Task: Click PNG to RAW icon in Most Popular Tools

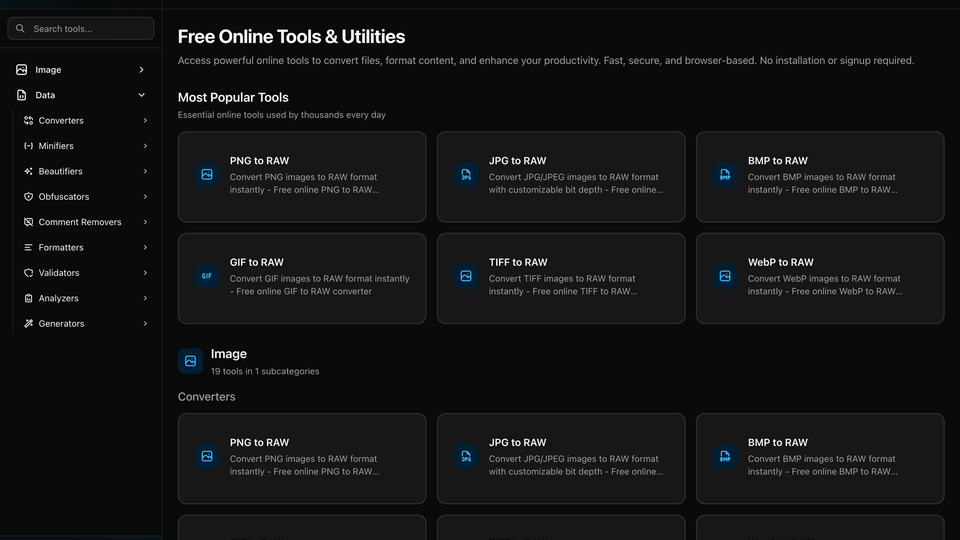Action: [207, 174]
